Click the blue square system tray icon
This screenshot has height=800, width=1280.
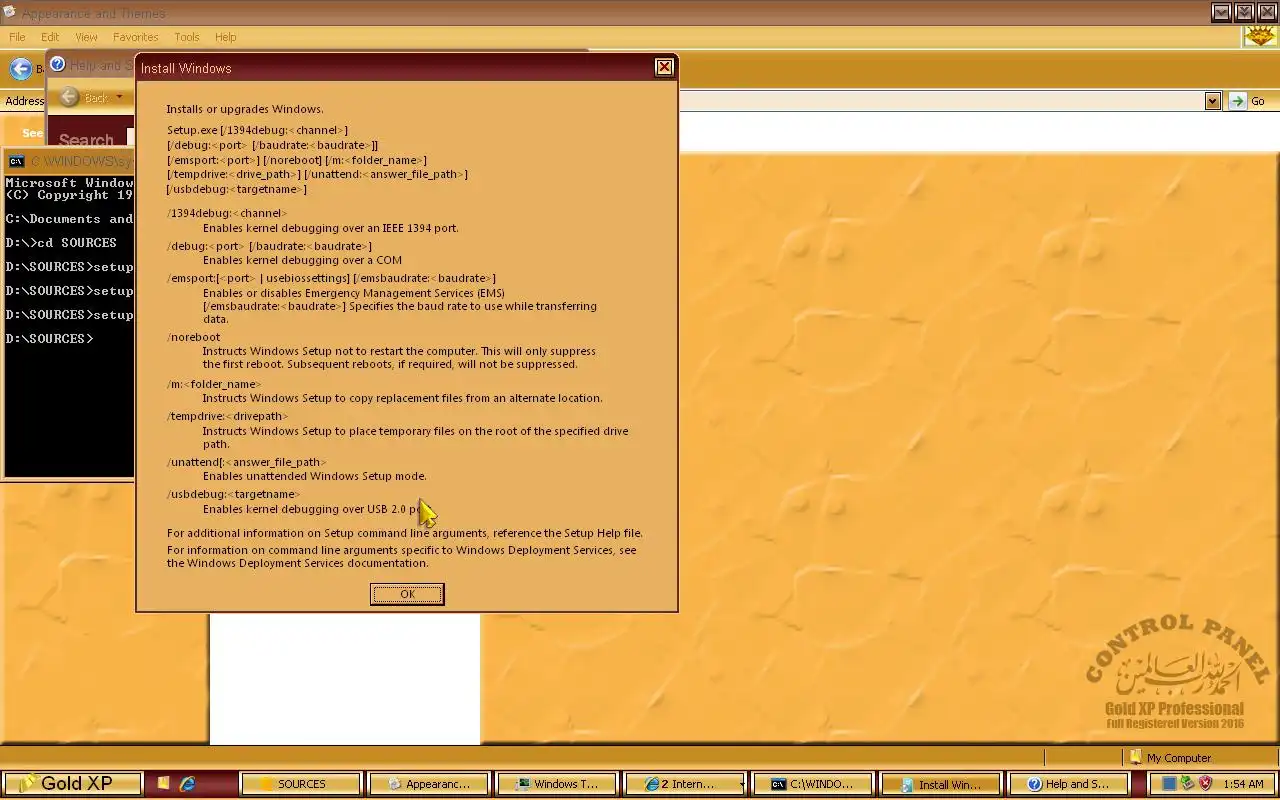[1169, 784]
